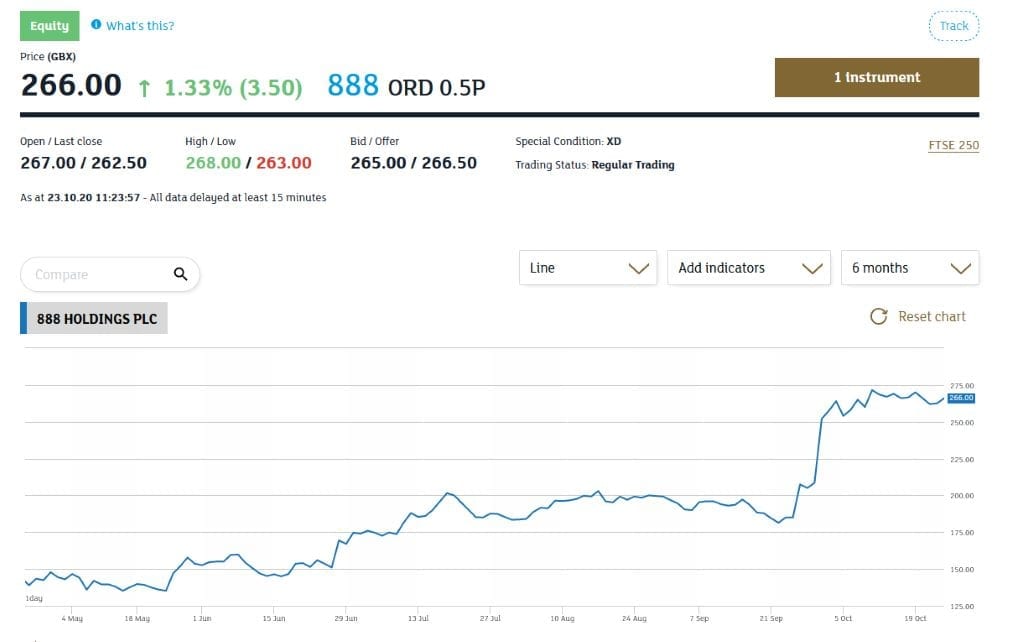Click the ORD 0.5P text
The image size is (1024, 642).
[x=436, y=88]
